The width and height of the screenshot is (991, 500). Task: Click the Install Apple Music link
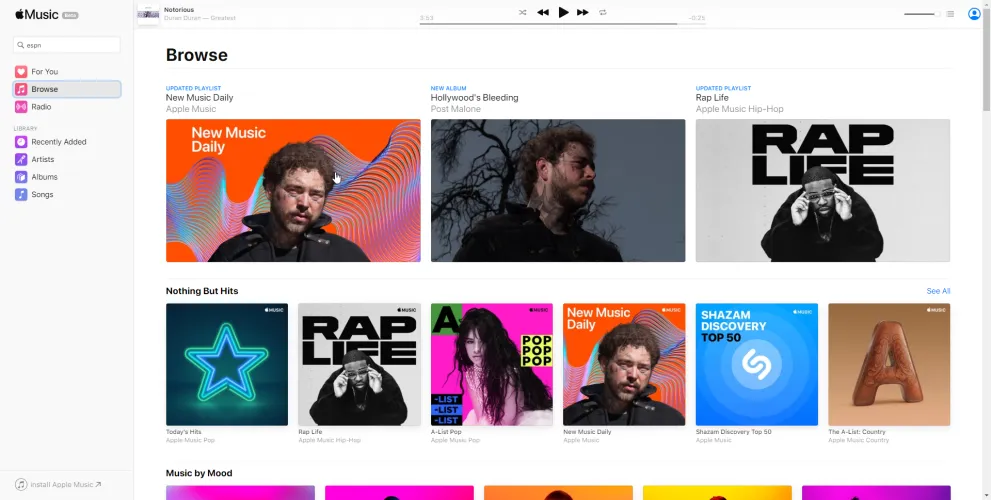(x=60, y=485)
